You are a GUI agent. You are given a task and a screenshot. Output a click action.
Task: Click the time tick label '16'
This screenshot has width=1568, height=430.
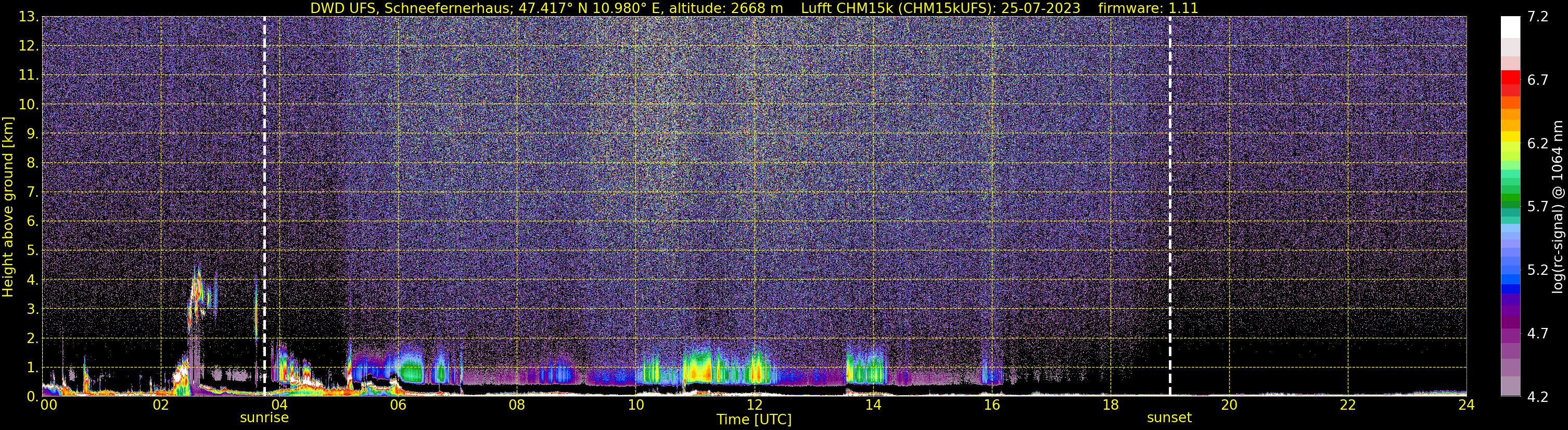991,405
